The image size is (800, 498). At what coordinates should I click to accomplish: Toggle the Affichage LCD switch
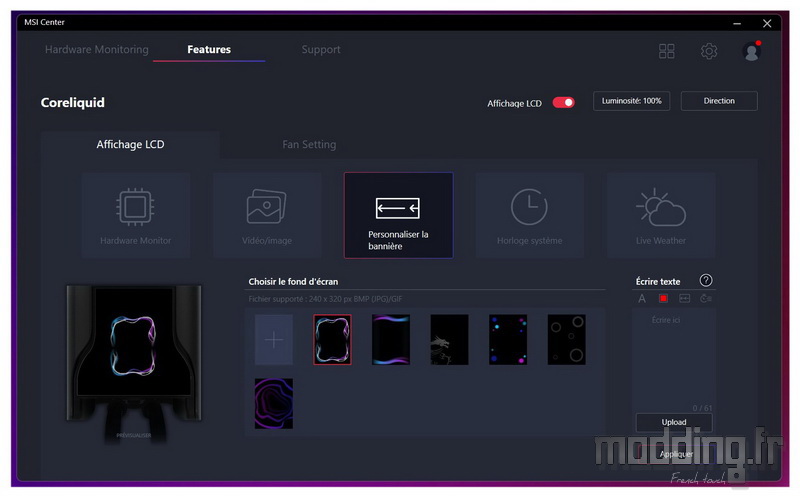(564, 103)
